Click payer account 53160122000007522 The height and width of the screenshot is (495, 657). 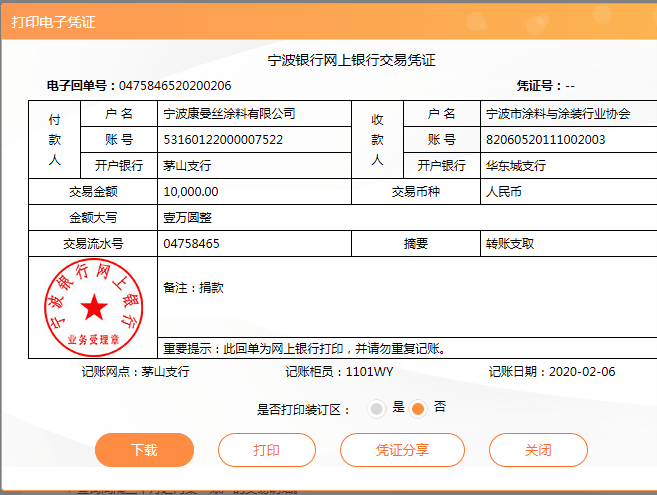(x=223, y=140)
